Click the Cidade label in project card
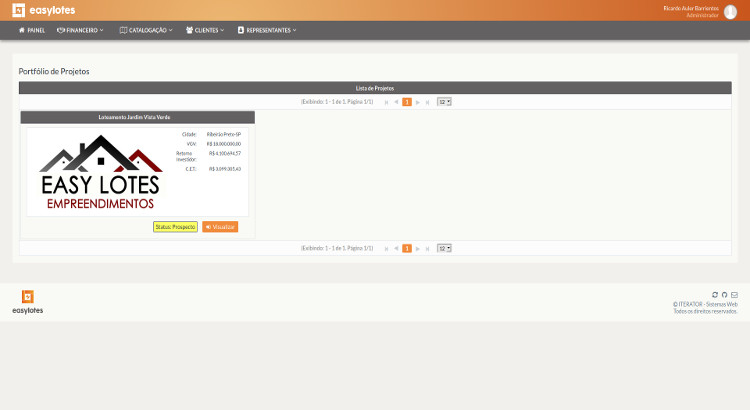 pyautogui.click(x=189, y=134)
